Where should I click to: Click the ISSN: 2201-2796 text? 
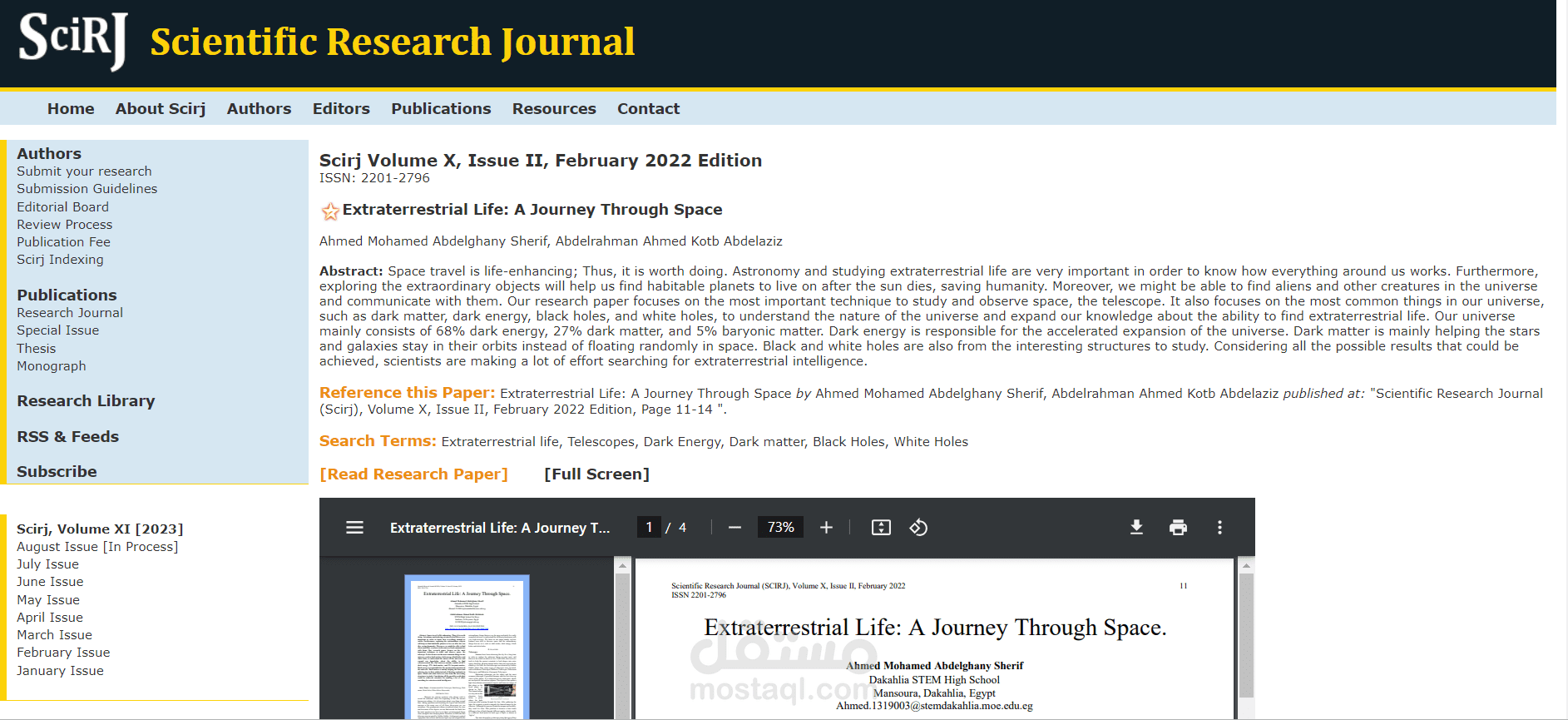[374, 178]
